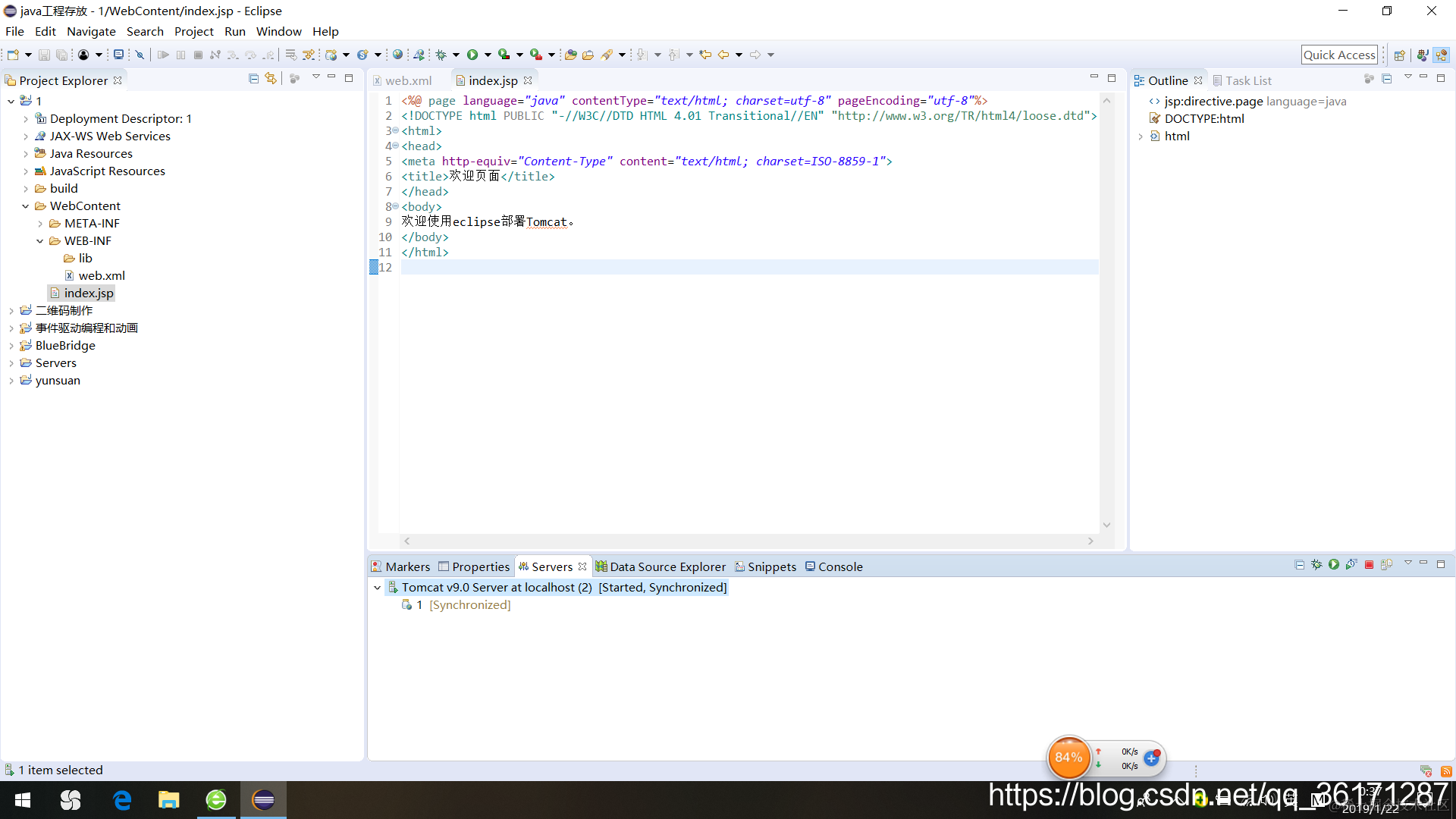Click the editor horizontal scrollbar
Viewport: 1456px width, 819px height.
coord(748,541)
